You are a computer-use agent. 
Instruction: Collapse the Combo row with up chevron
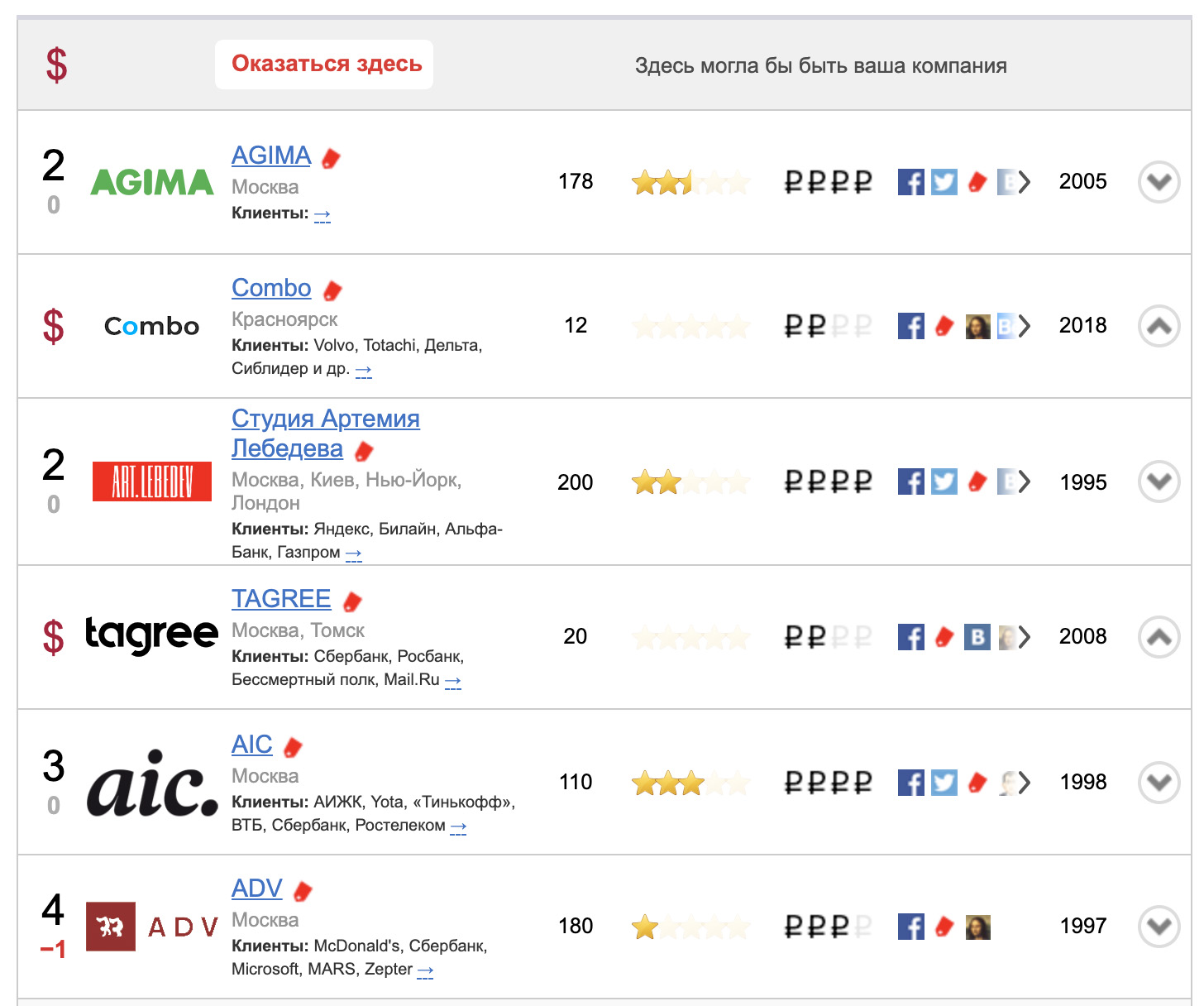[x=1159, y=326]
